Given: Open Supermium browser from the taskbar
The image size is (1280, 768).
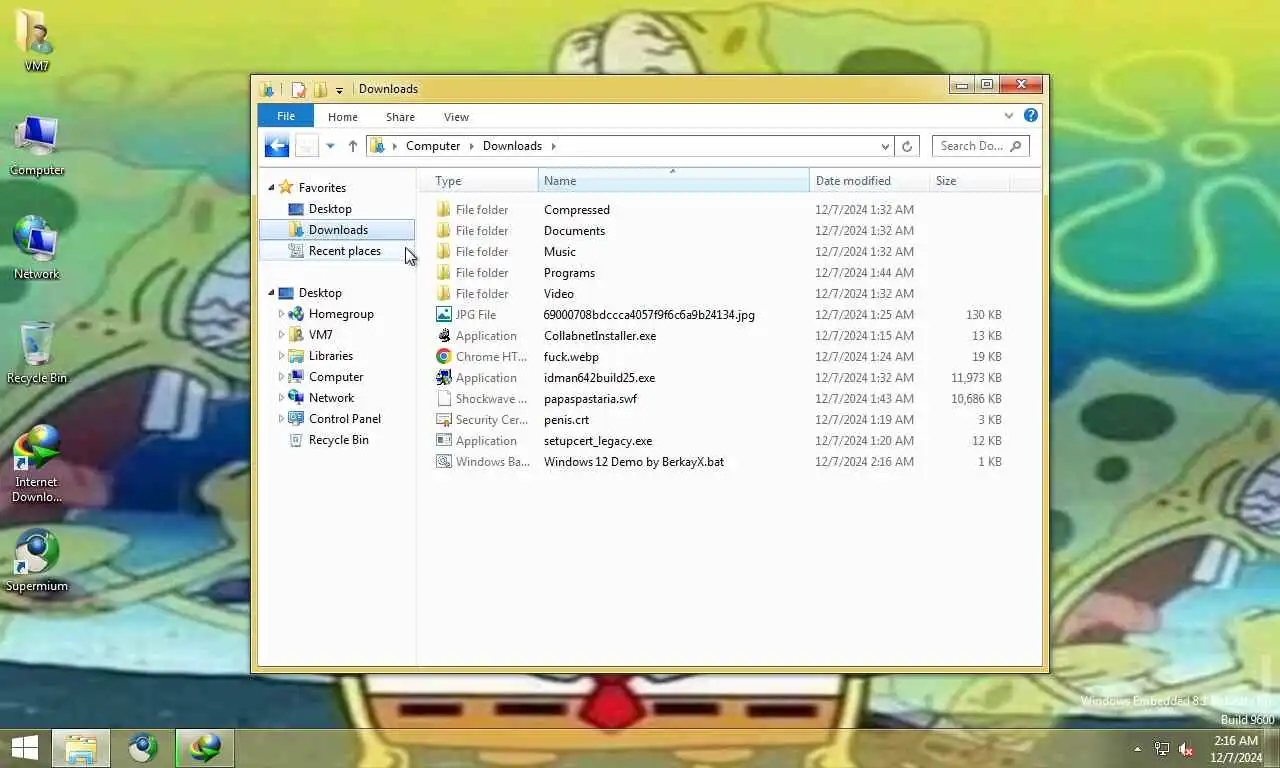Looking at the screenshot, I should (x=143, y=748).
